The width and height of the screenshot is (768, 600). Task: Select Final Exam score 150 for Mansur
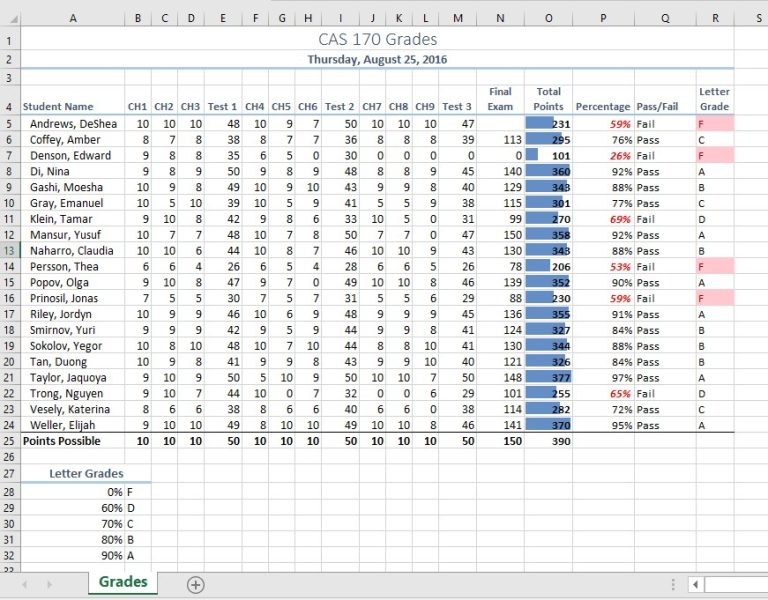point(500,235)
